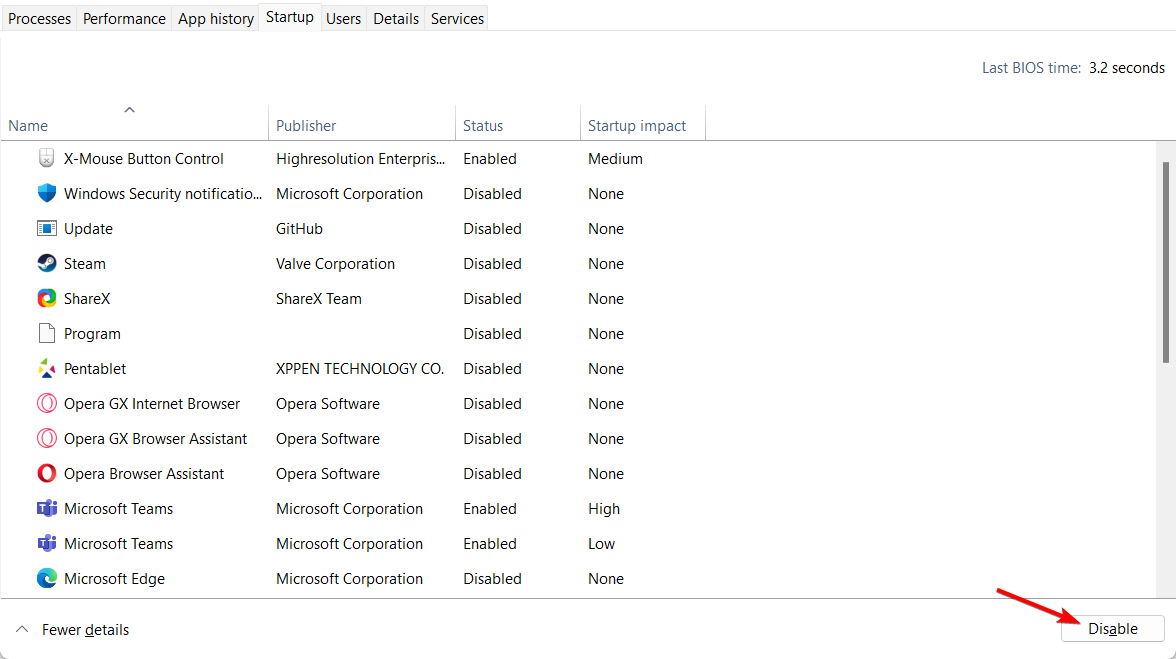Screen dimensions: 1176x659
Task: Click the High-impact Microsoft Teams icon
Action: pyautogui.click(x=46, y=508)
